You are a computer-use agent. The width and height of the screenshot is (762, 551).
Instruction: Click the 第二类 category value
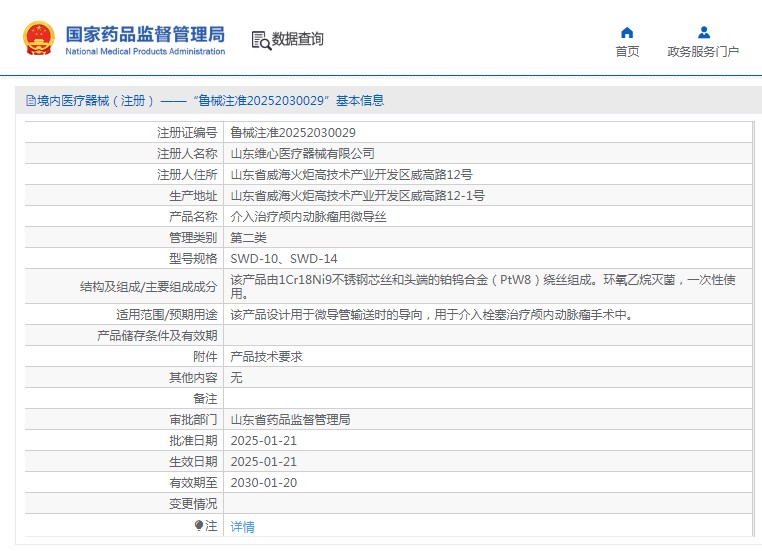point(248,238)
